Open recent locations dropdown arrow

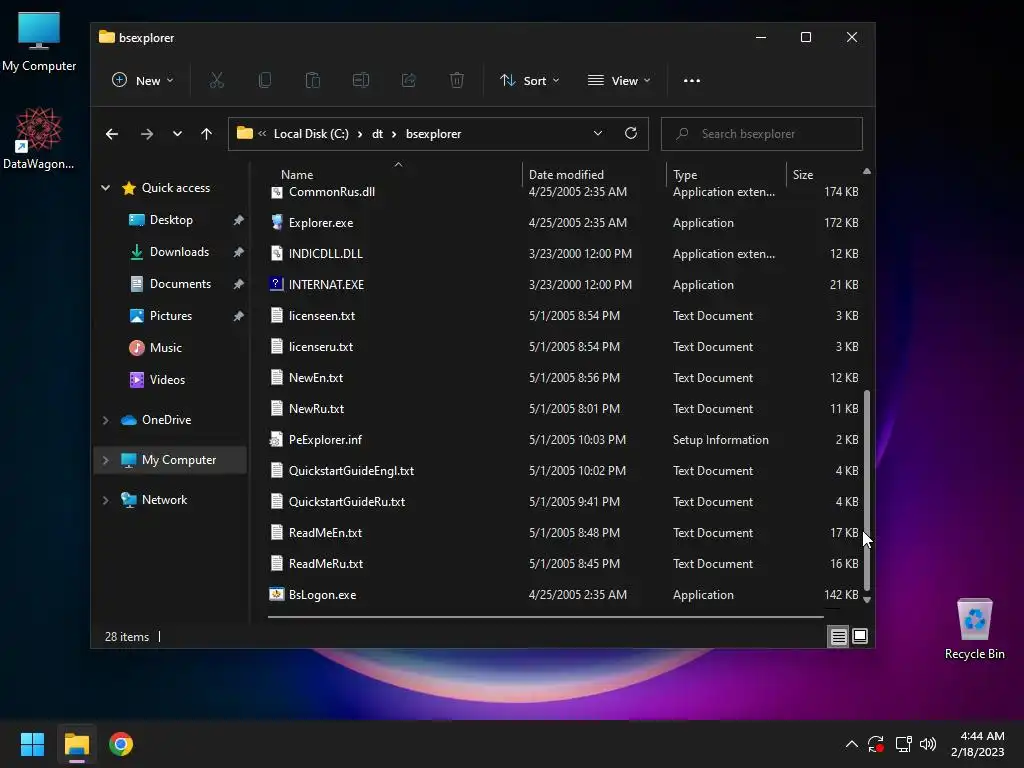click(x=177, y=134)
